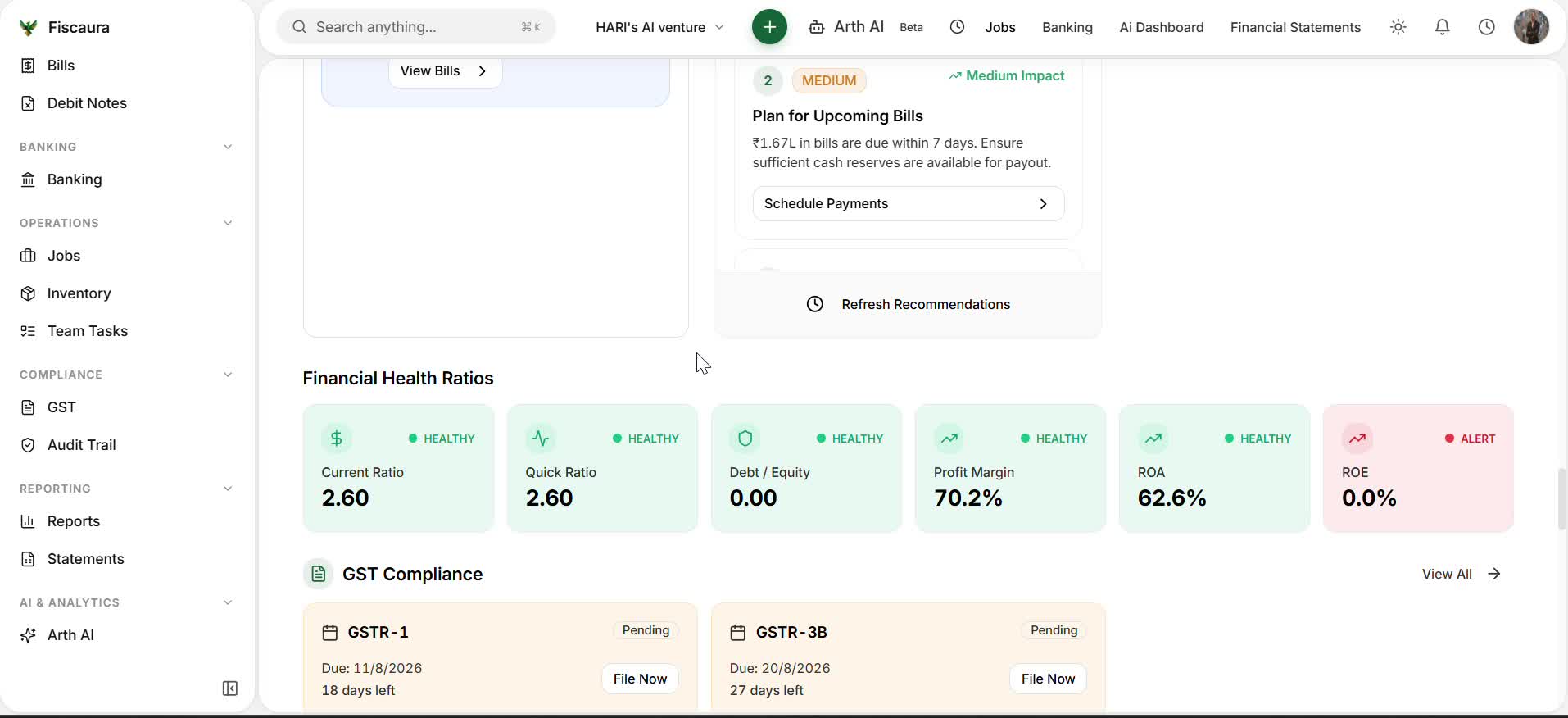
Task: Click the Profit Margin trend icon
Action: click(x=949, y=439)
